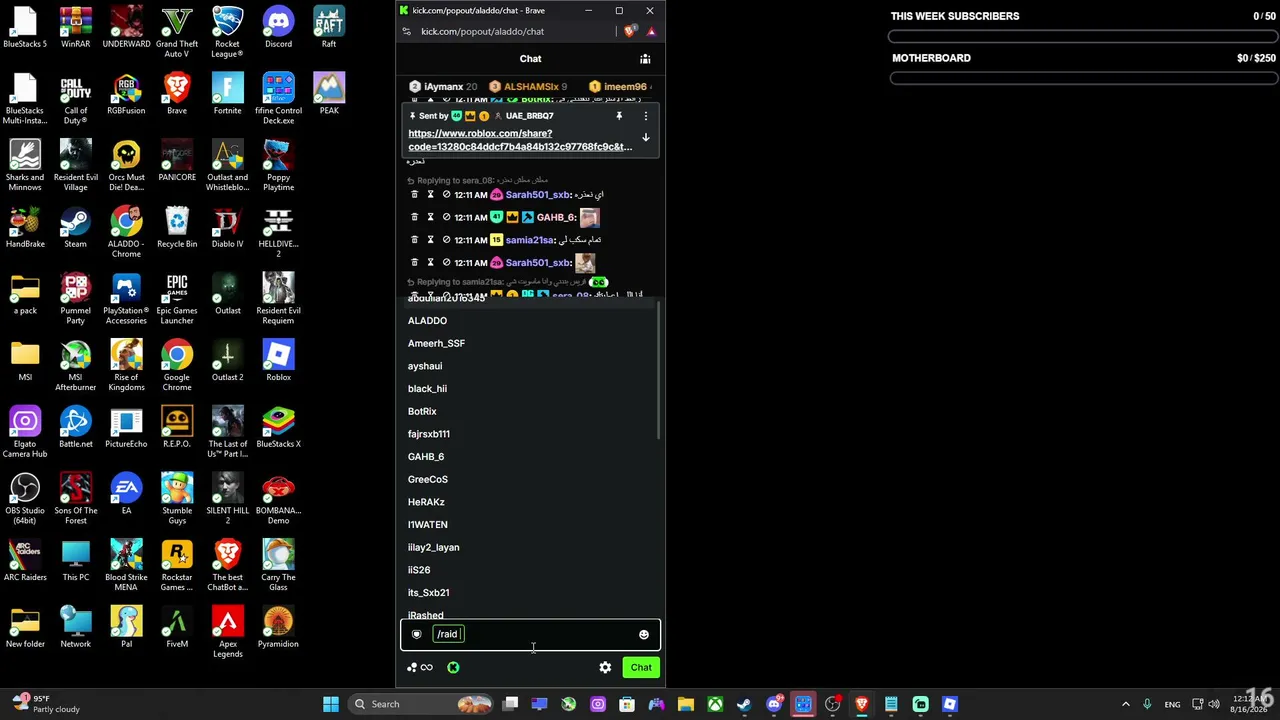Open the viewer list icon in Chat header

(x=645, y=59)
